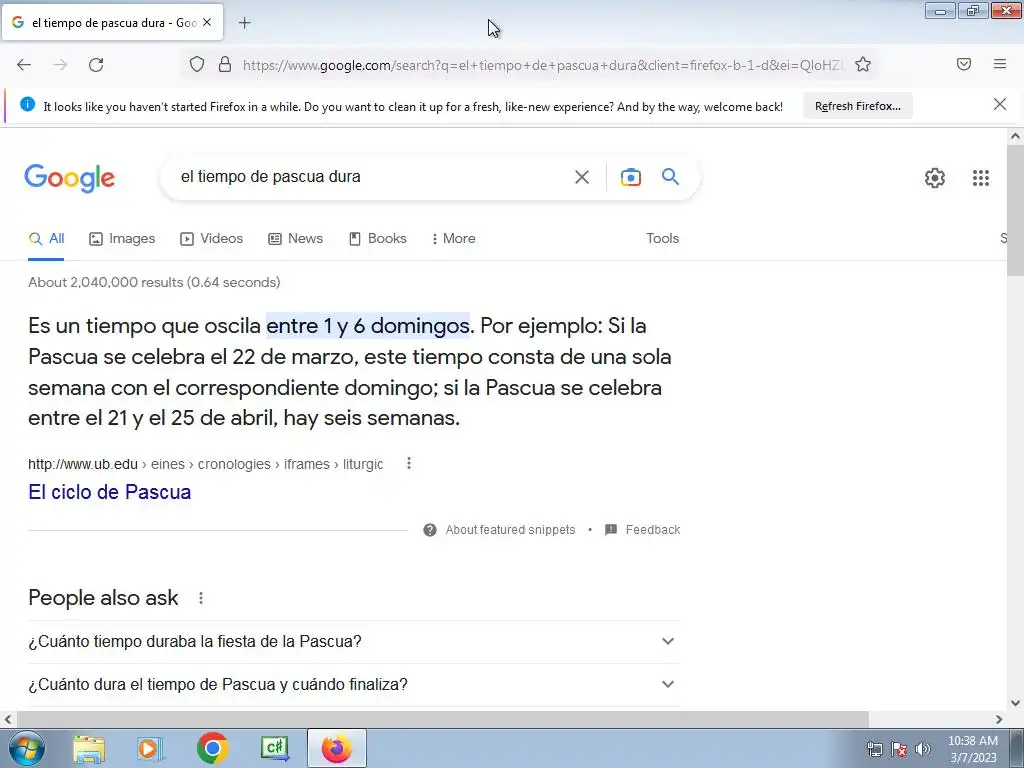This screenshot has height=768, width=1024.
Task: Click the horizontal scrollbar left arrow
Action: 8,720
